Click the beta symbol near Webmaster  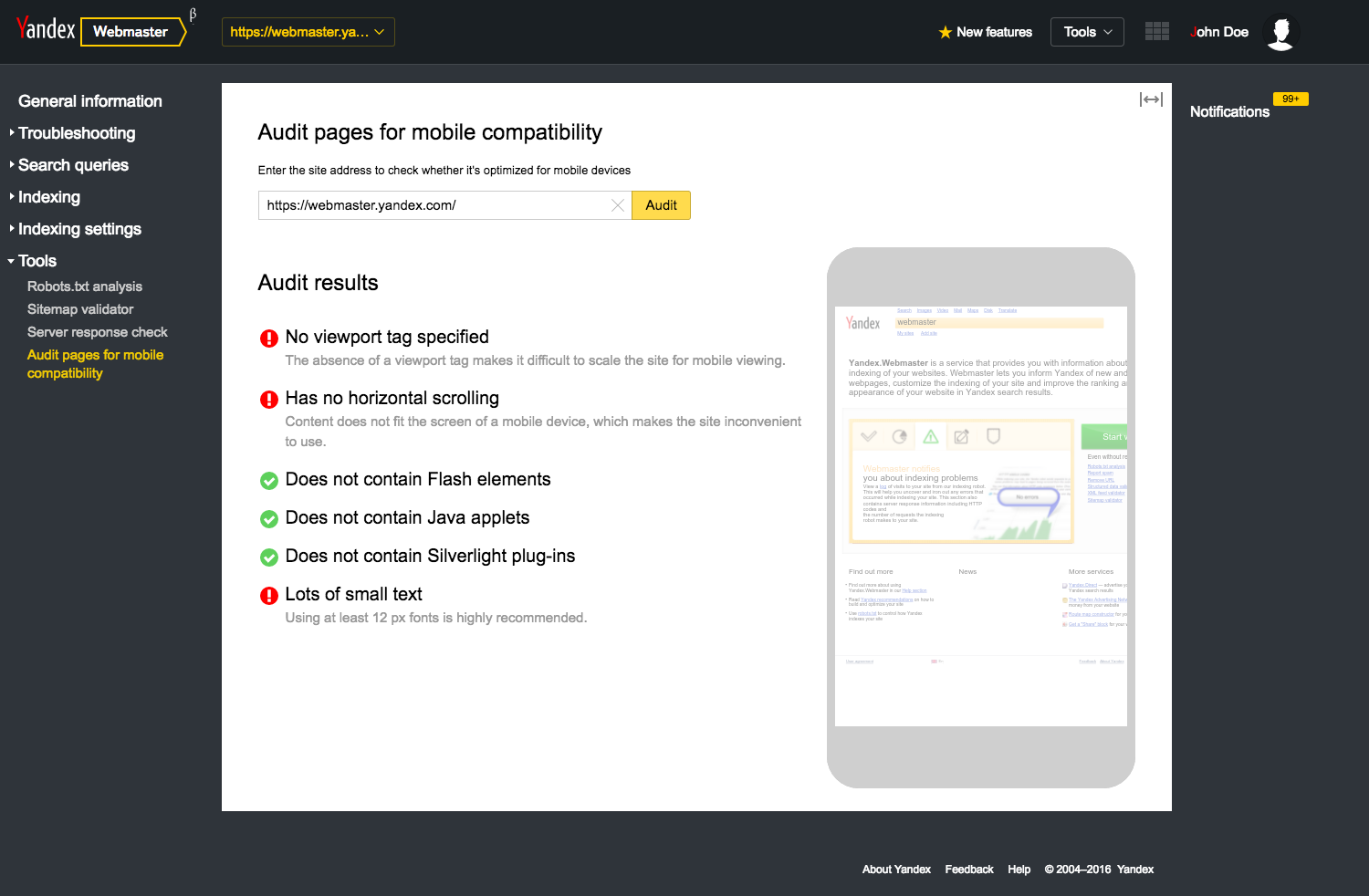tap(193, 14)
